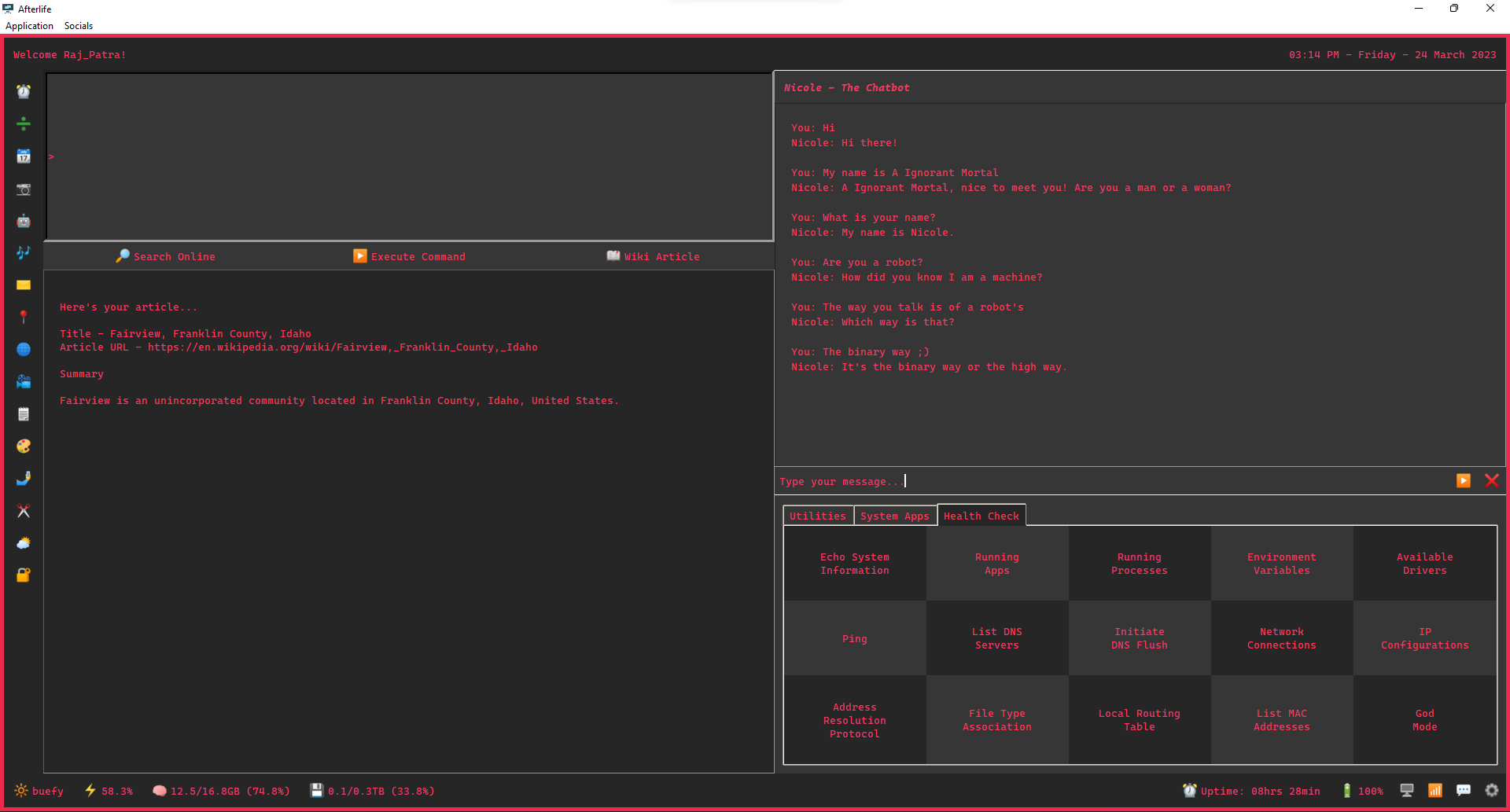1510x812 pixels.
Task: Run the Ping health check
Action: click(855, 638)
